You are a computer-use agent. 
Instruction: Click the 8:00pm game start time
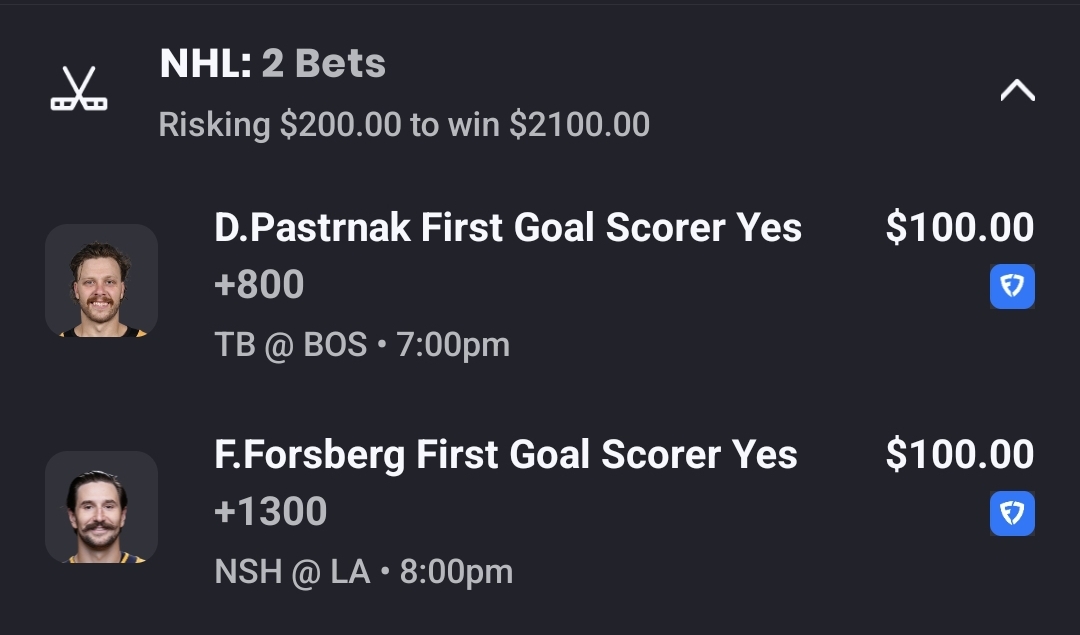(456, 572)
